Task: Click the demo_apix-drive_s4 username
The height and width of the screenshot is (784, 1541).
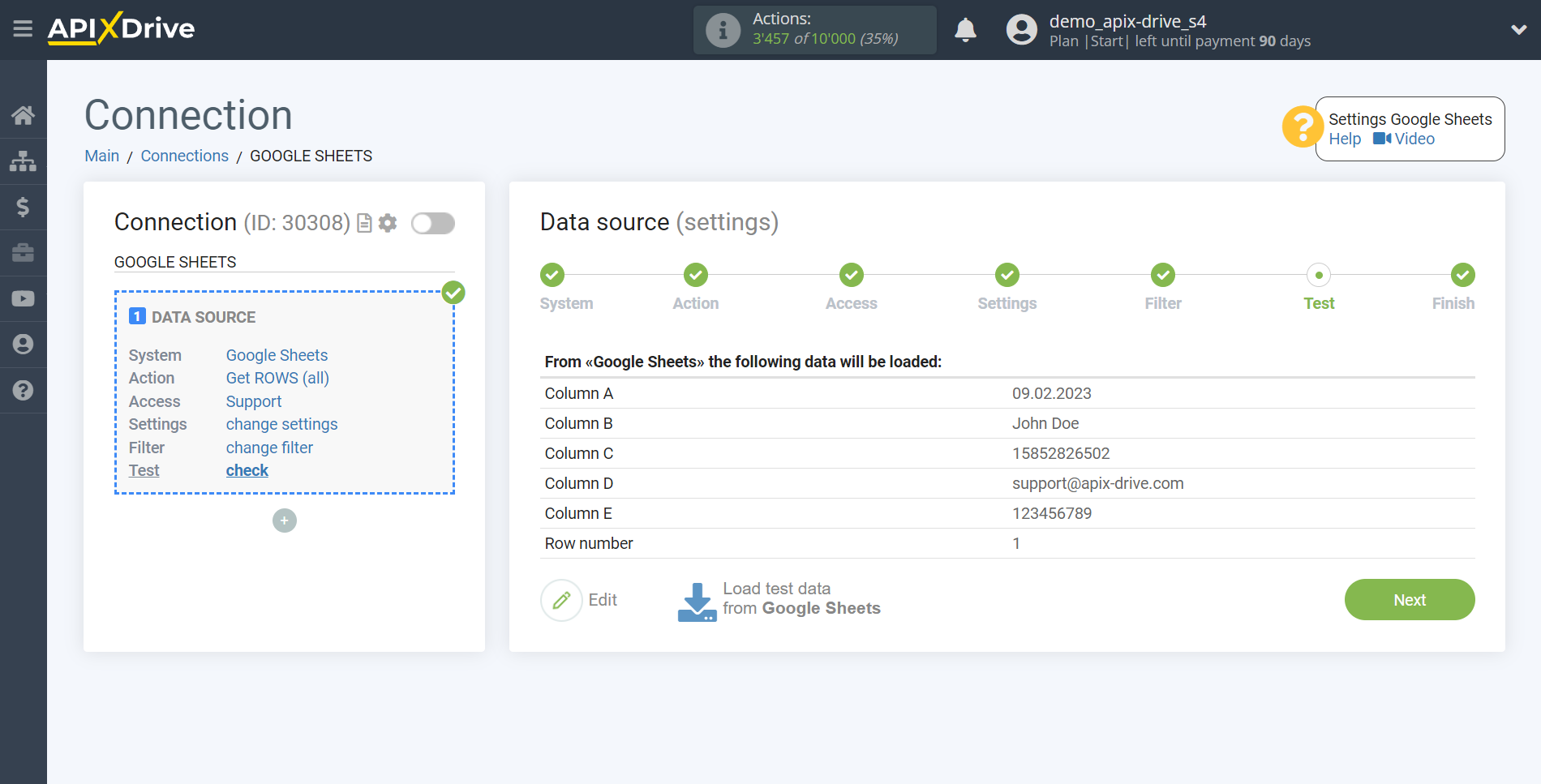Action: [1127, 21]
